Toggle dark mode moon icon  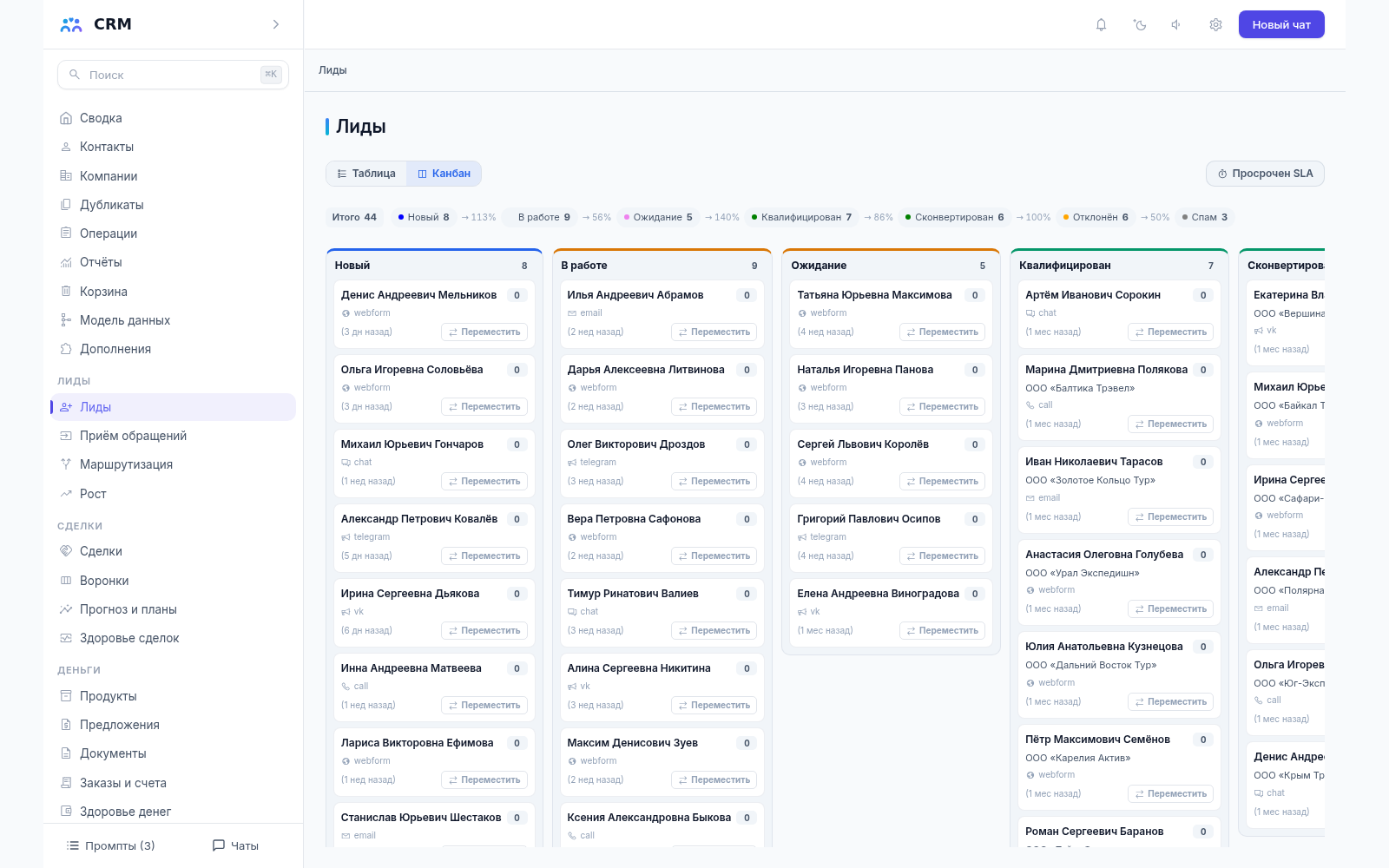coord(1140,25)
